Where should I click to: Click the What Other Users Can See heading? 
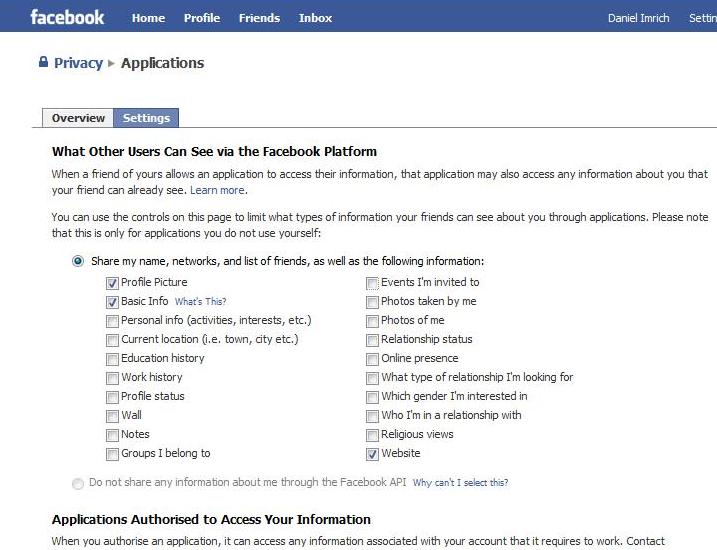point(214,151)
